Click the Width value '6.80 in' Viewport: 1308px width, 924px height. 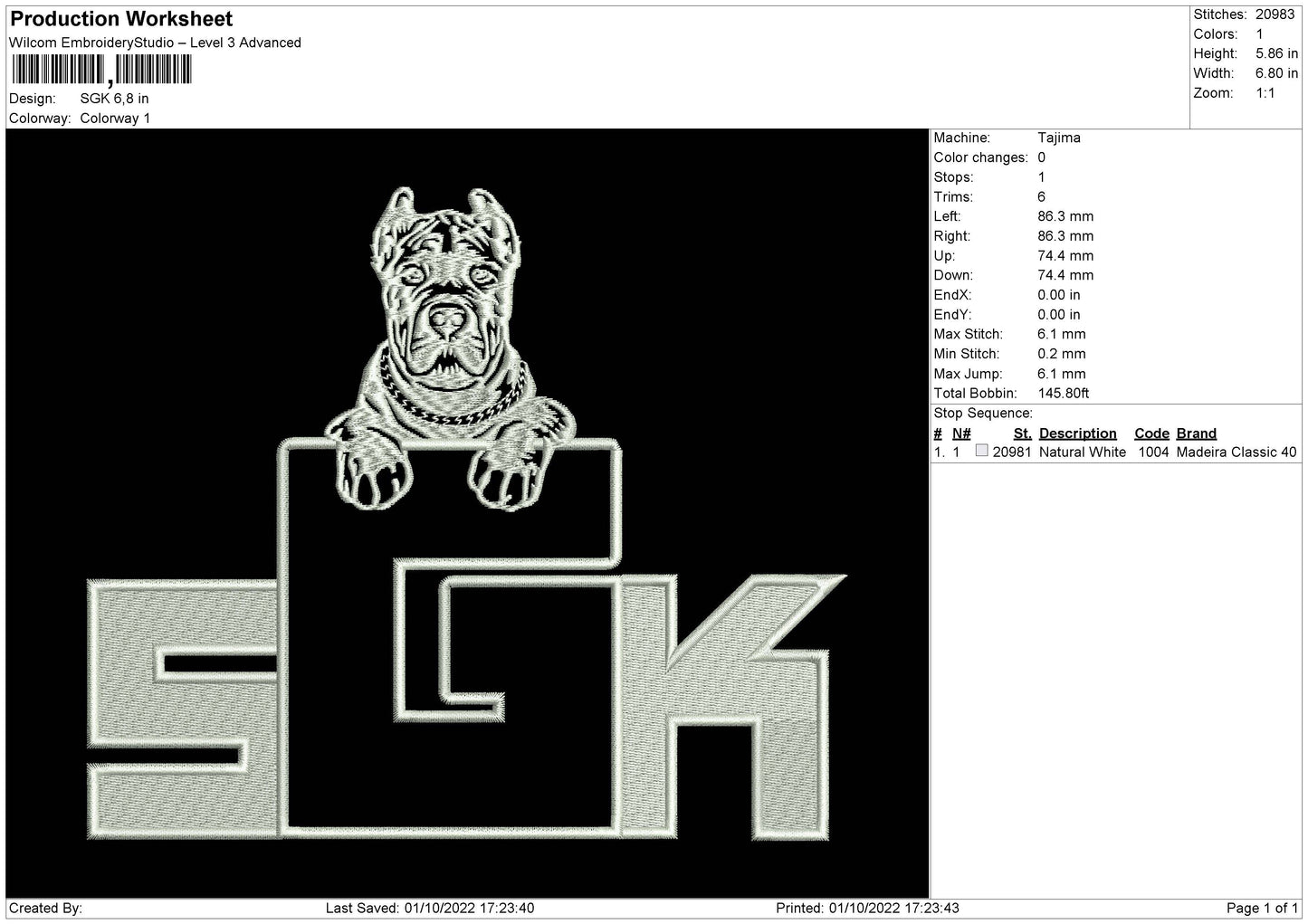click(1276, 73)
